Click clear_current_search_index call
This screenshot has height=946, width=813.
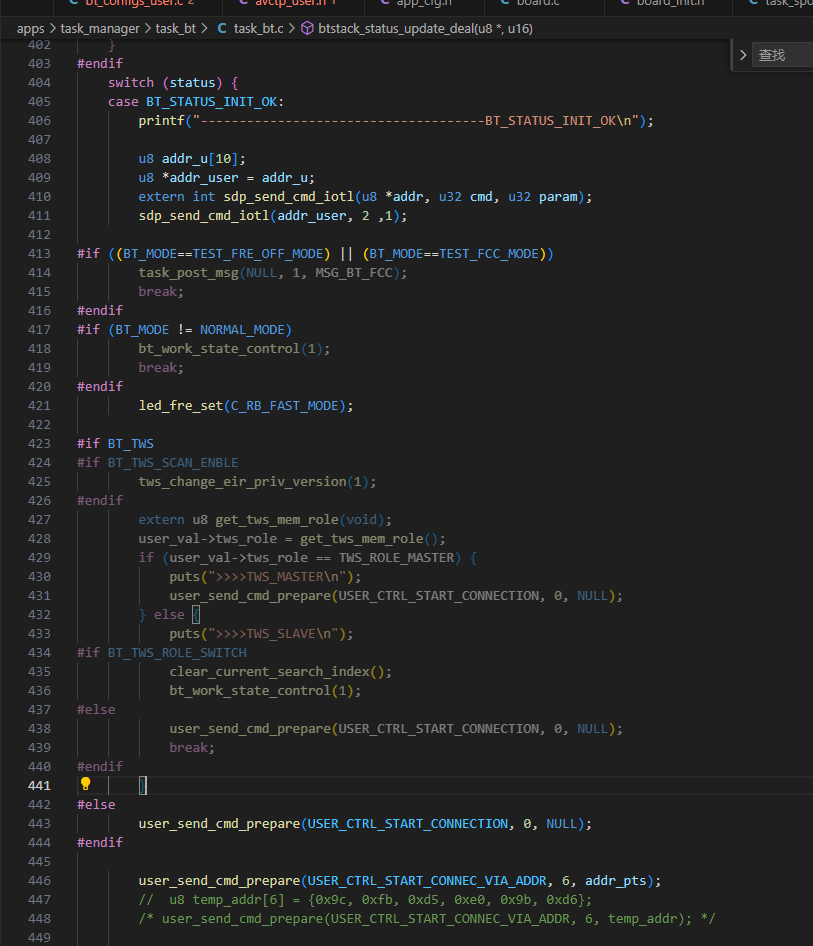tap(270, 671)
